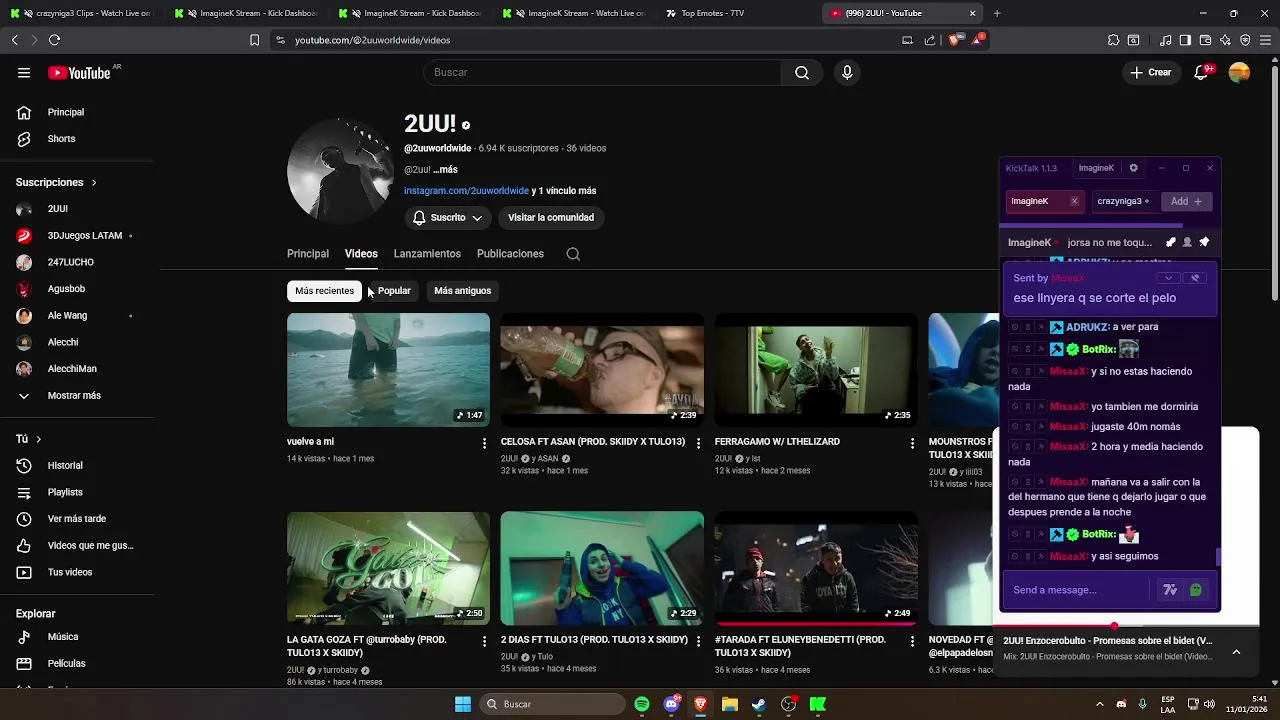Open Kick app from the taskbar
The image size is (1280, 720).
[818, 704]
